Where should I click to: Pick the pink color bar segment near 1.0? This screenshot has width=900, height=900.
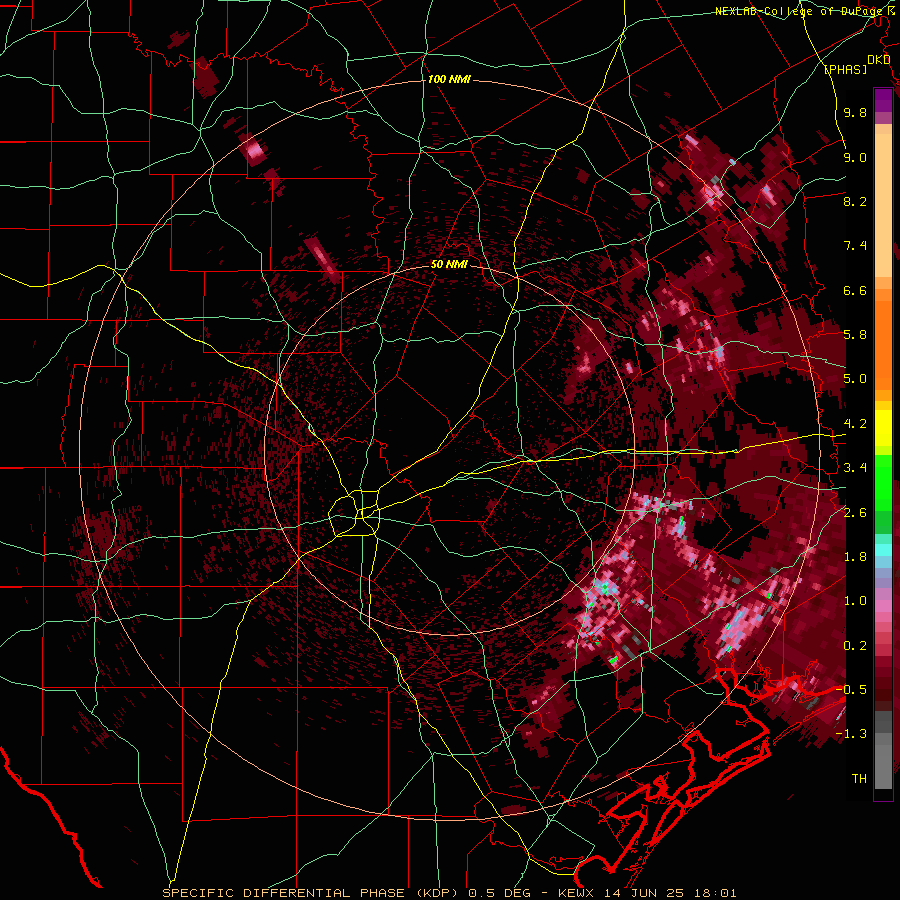coord(883,606)
